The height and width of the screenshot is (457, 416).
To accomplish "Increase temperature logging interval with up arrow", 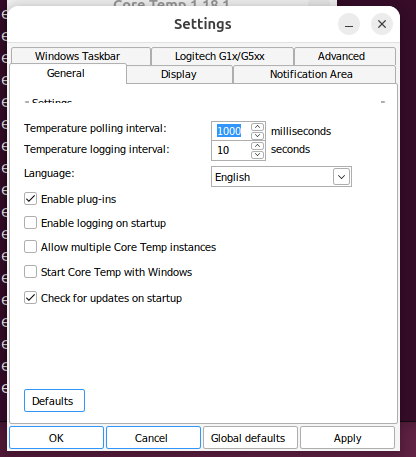I will click(257, 146).
